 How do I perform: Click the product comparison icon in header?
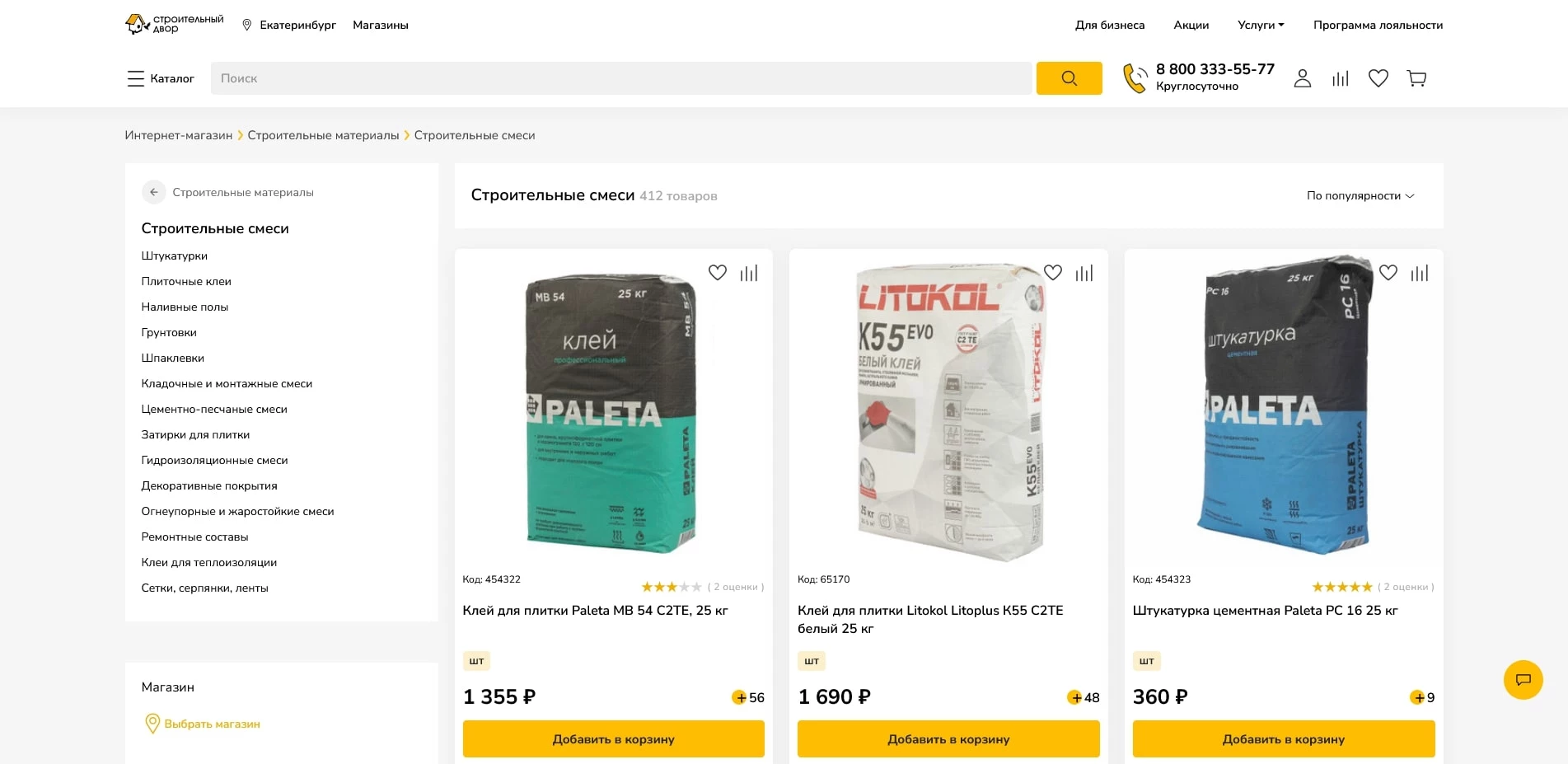(x=1340, y=77)
